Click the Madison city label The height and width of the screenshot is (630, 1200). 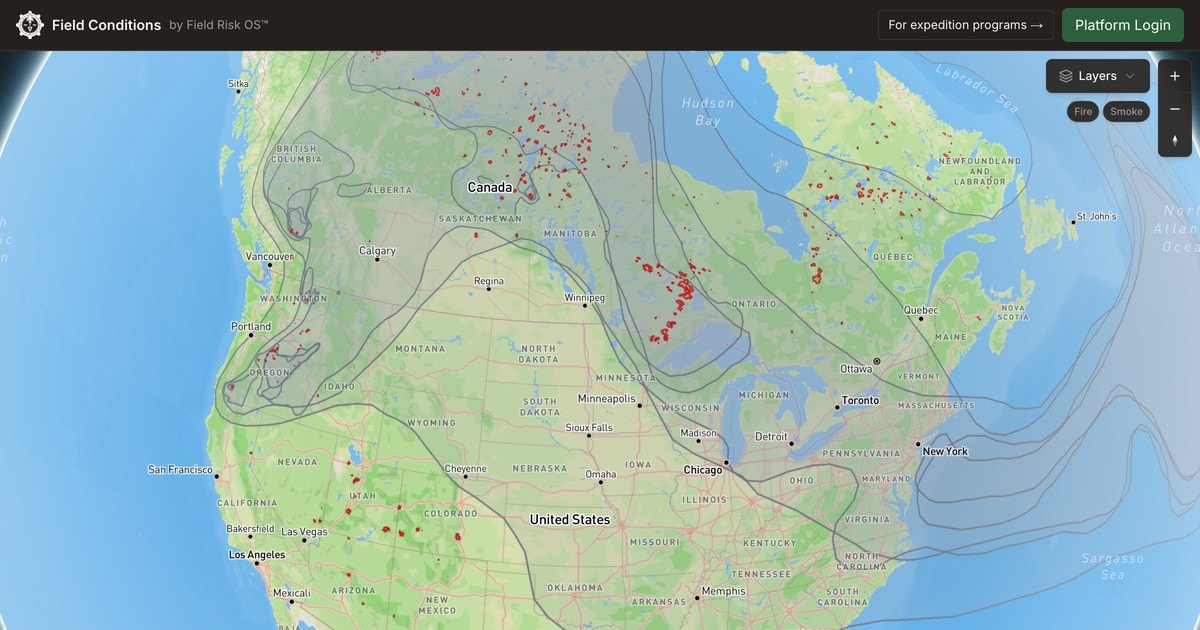pyautogui.click(x=698, y=433)
